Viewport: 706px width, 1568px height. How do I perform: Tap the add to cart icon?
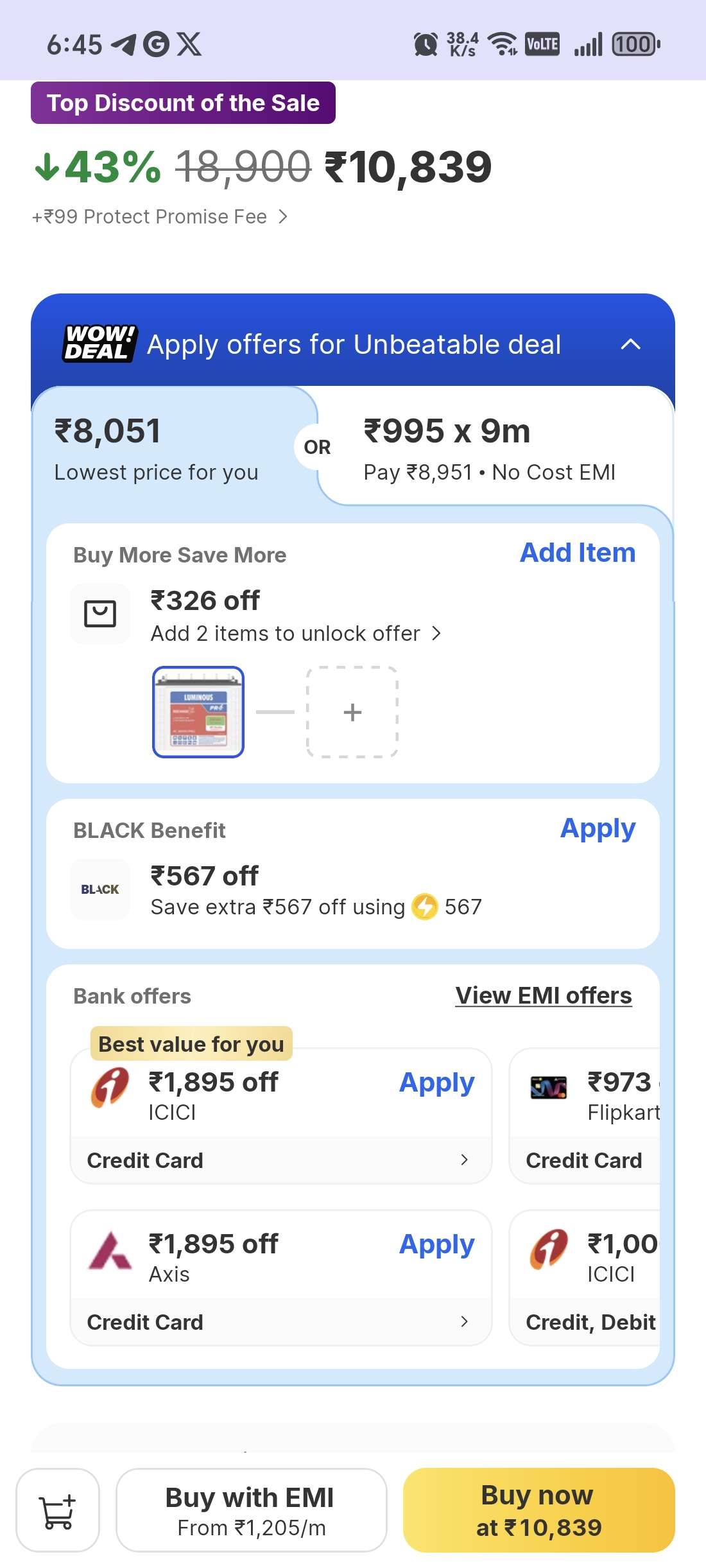coord(58,1510)
